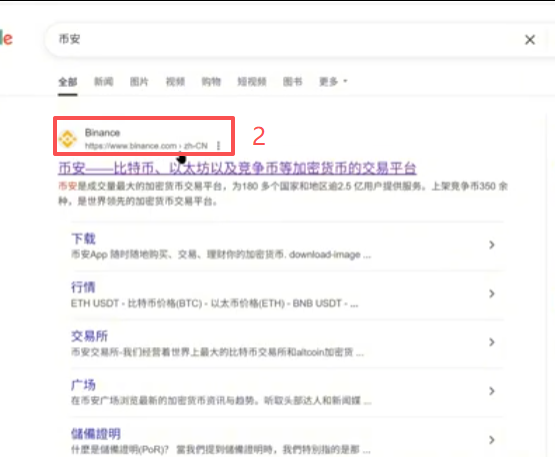Screen dimensions: 555x457
Task: Switch to the 图书 tab
Action: coord(293,82)
